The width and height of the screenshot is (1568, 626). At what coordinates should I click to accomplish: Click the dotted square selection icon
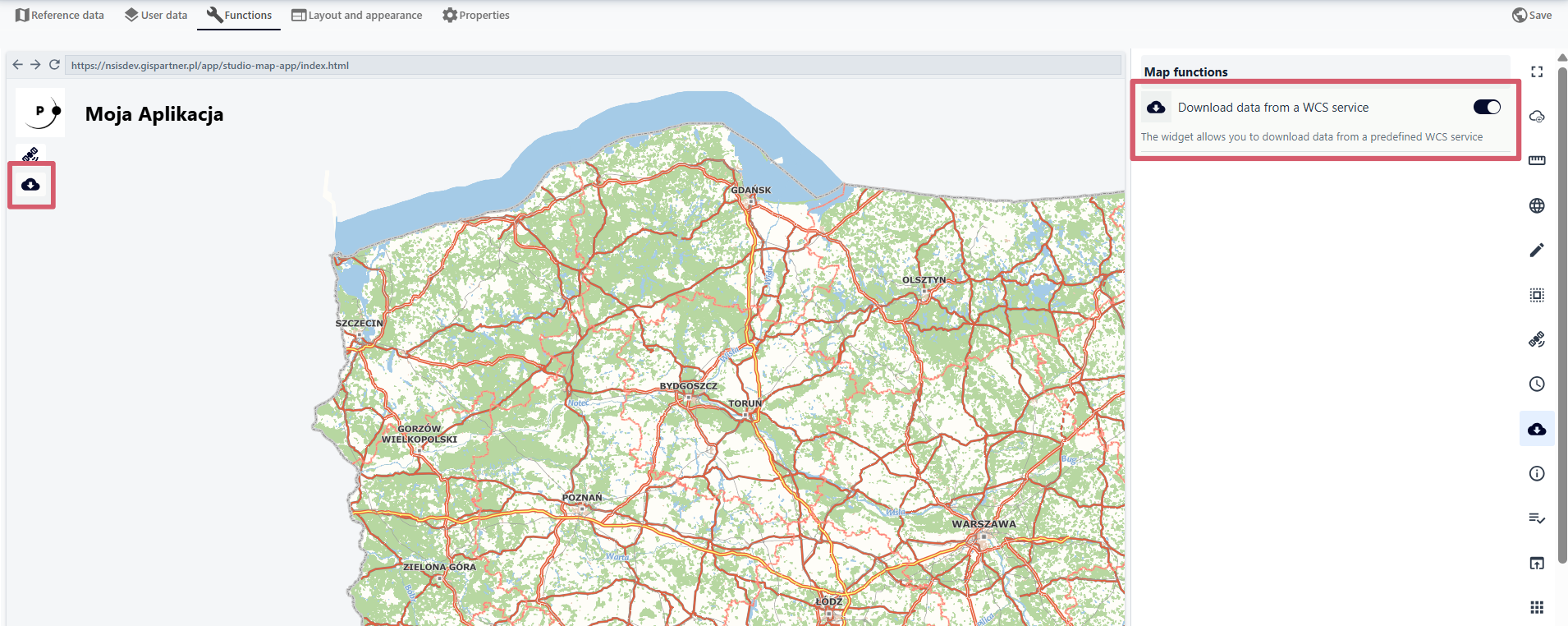(1537, 295)
